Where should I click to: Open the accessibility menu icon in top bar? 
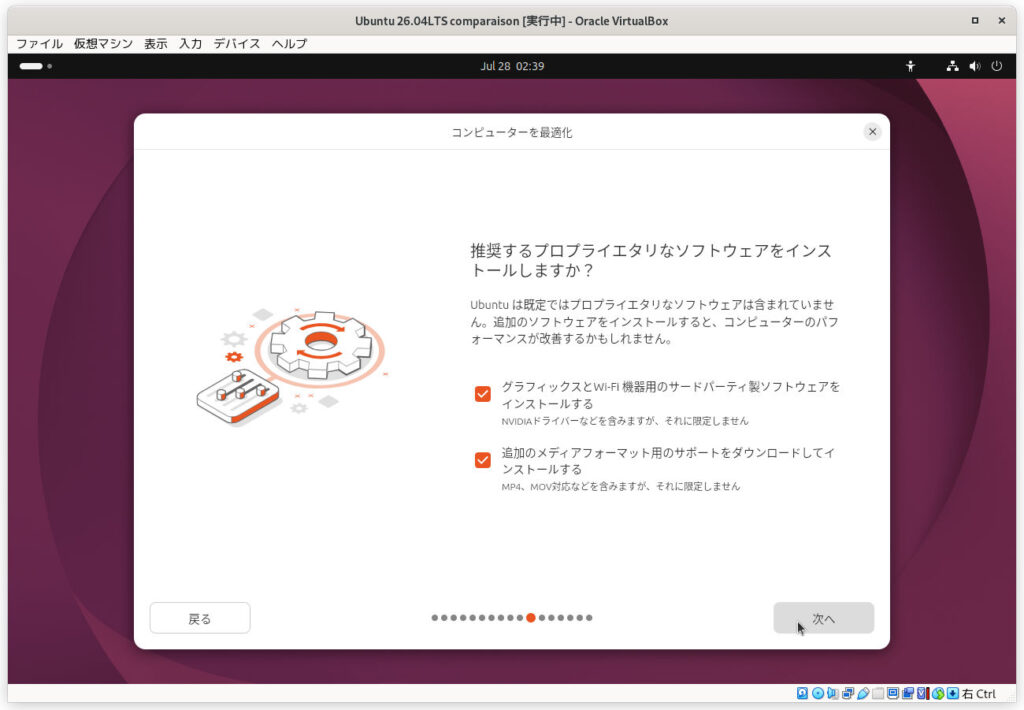(x=910, y=66)
